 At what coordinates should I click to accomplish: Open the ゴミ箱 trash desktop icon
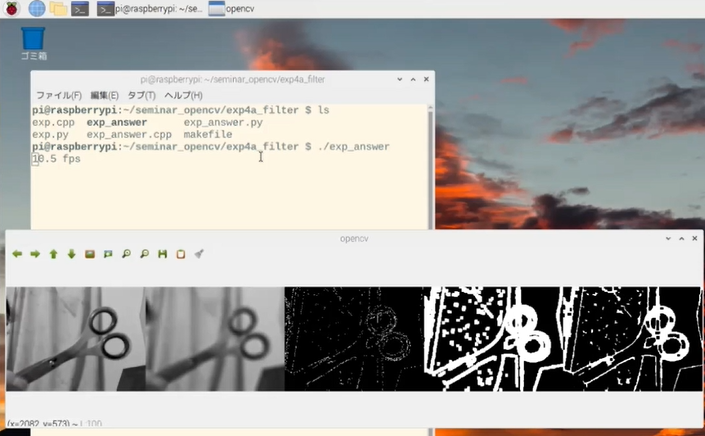coord(33,43)
